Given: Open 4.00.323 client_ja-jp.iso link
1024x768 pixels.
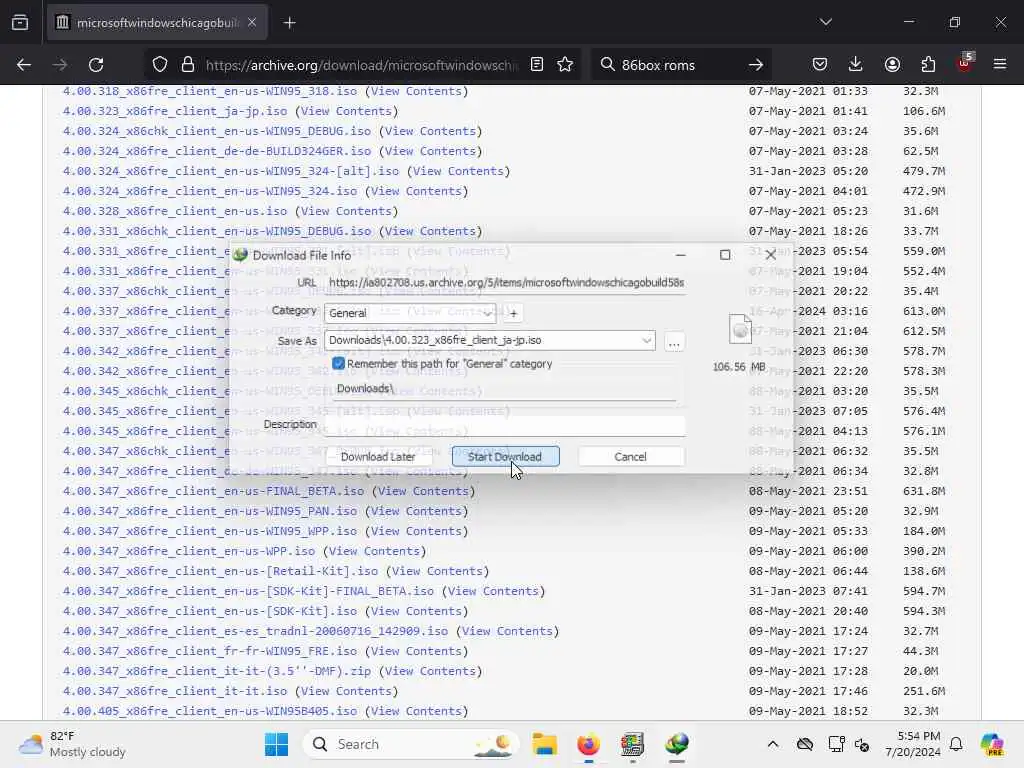Looking at the screenshot, I should click(x=174, y=111).
